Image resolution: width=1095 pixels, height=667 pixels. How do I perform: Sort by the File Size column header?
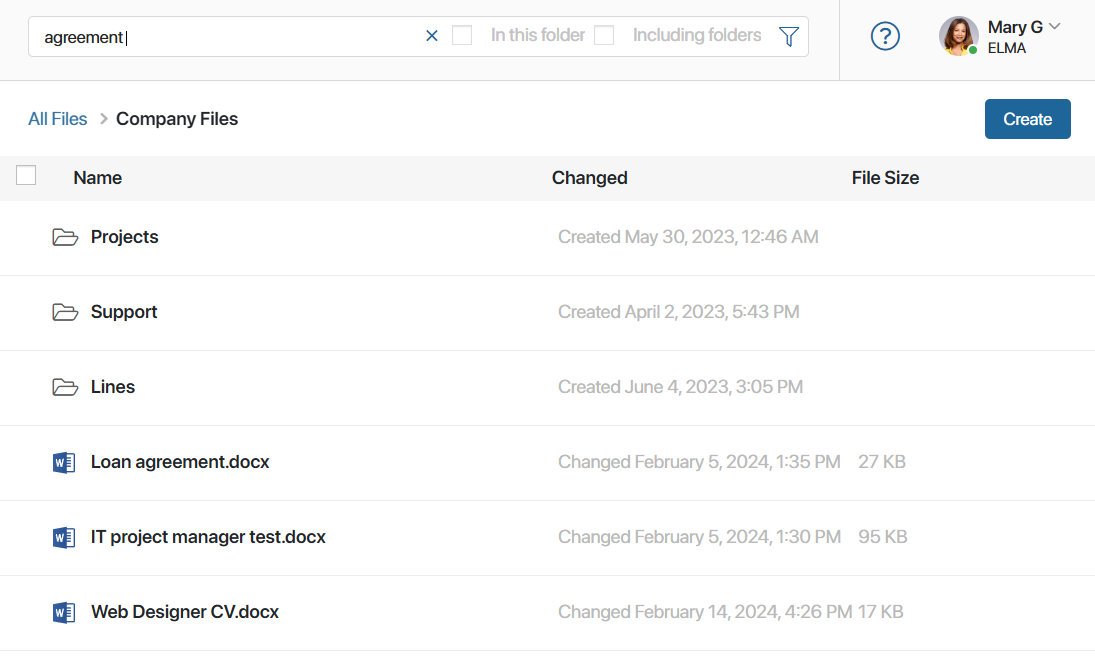885,178
